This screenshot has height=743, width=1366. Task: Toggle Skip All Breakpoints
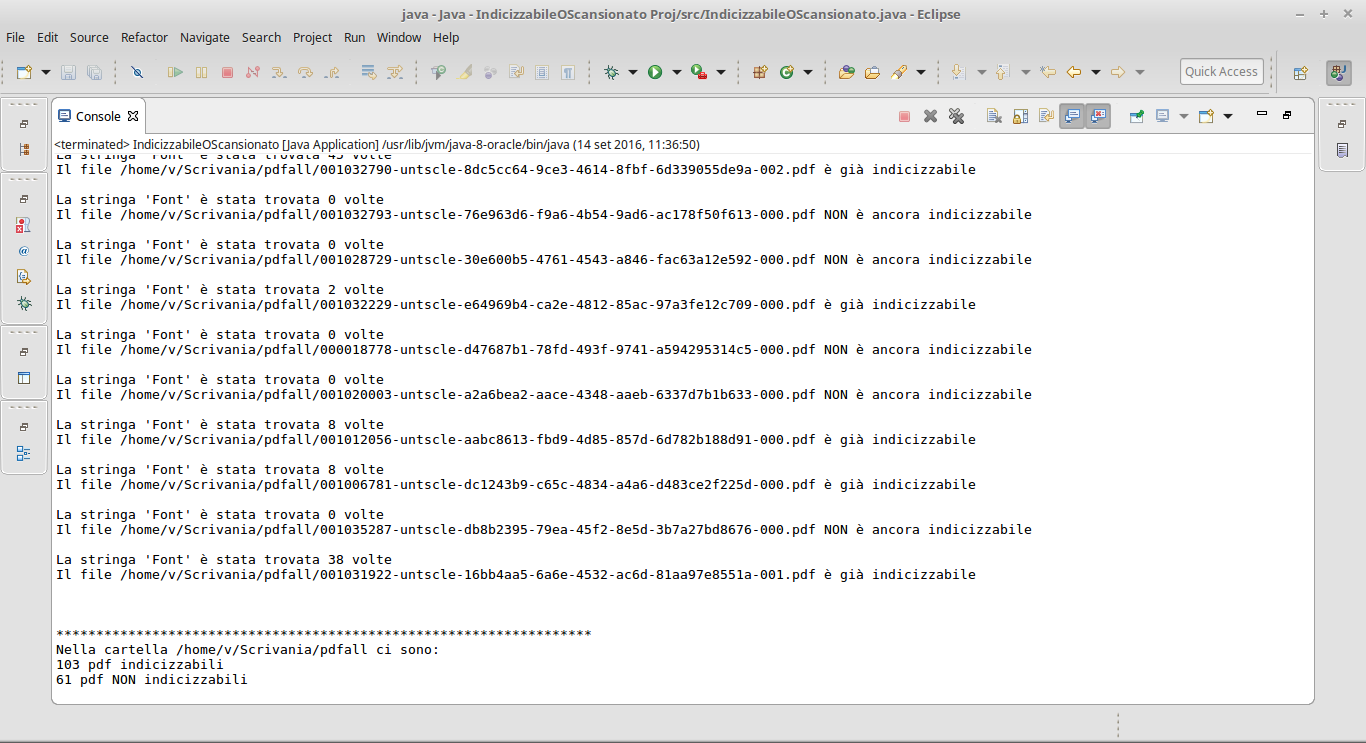pyautogui.click(x=137, y=72)
